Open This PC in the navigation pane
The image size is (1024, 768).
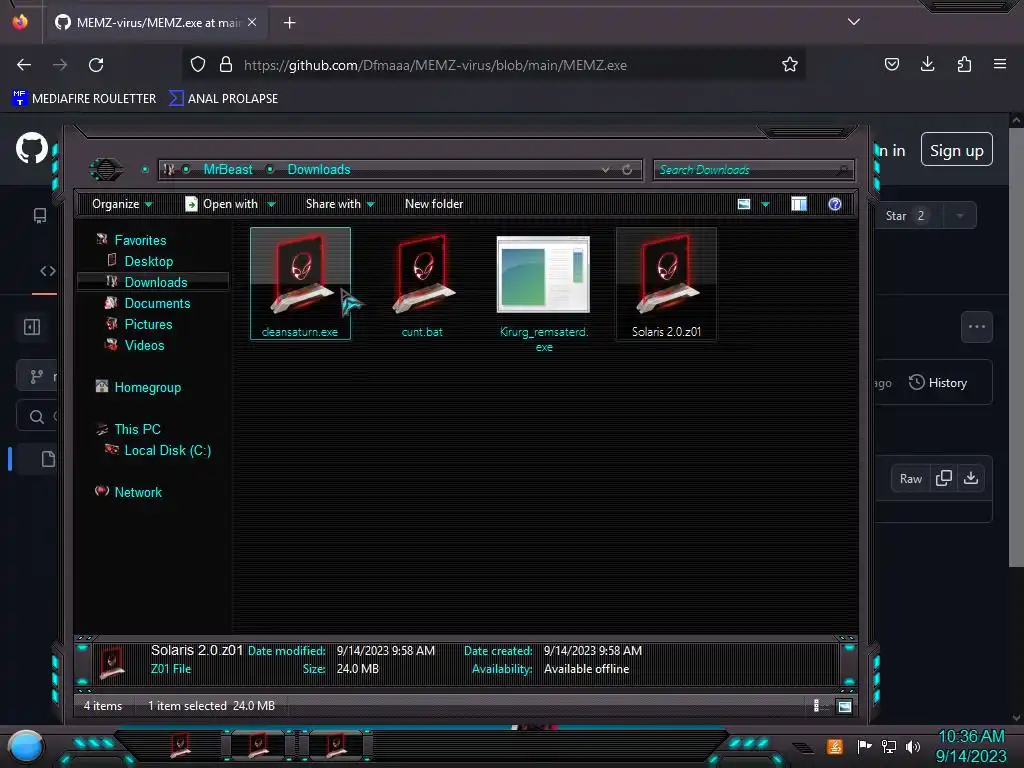[x=136, y=429]
